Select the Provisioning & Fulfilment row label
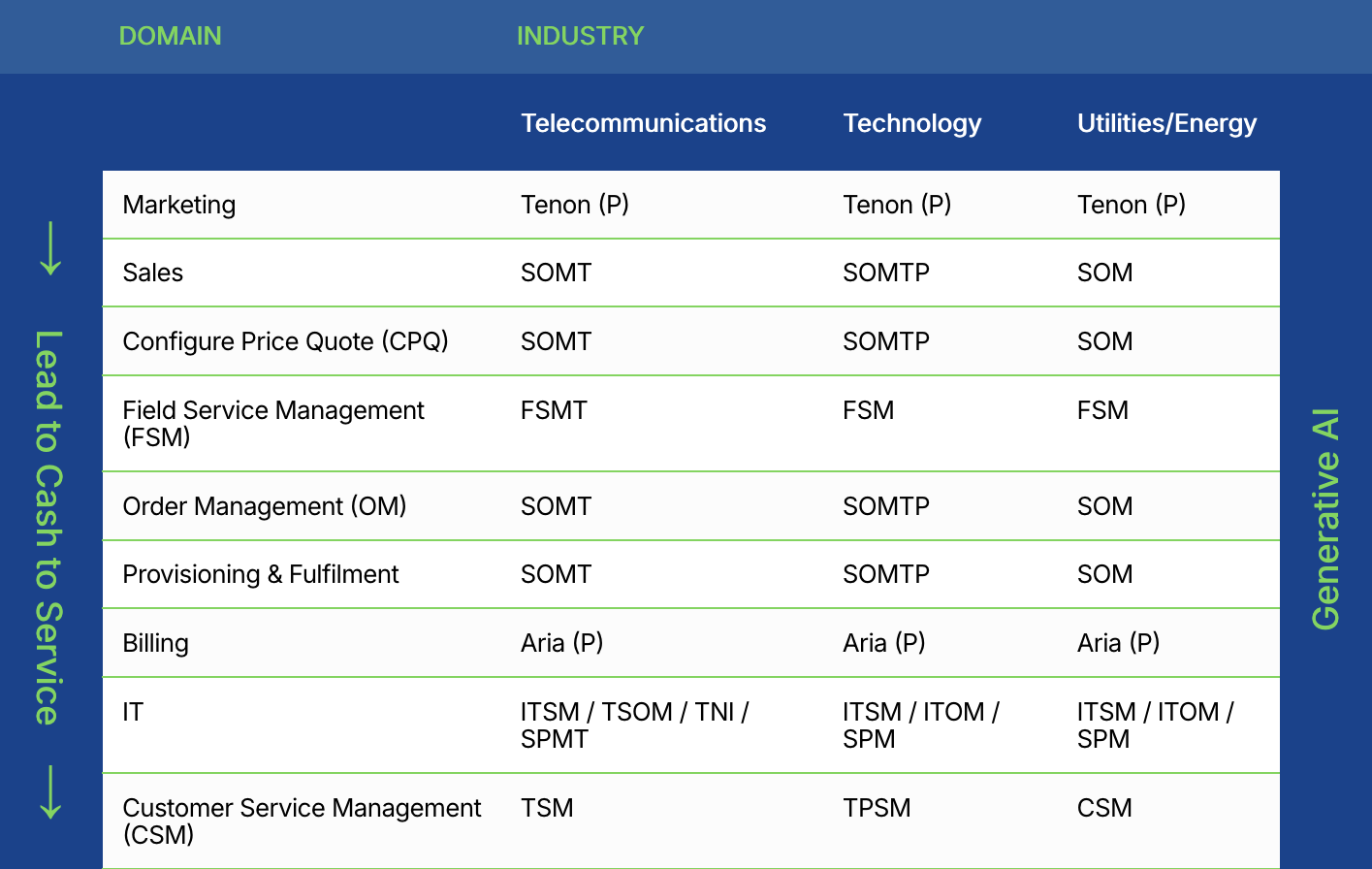Screen dimensions: 1372x869 [x=260, y=574]
